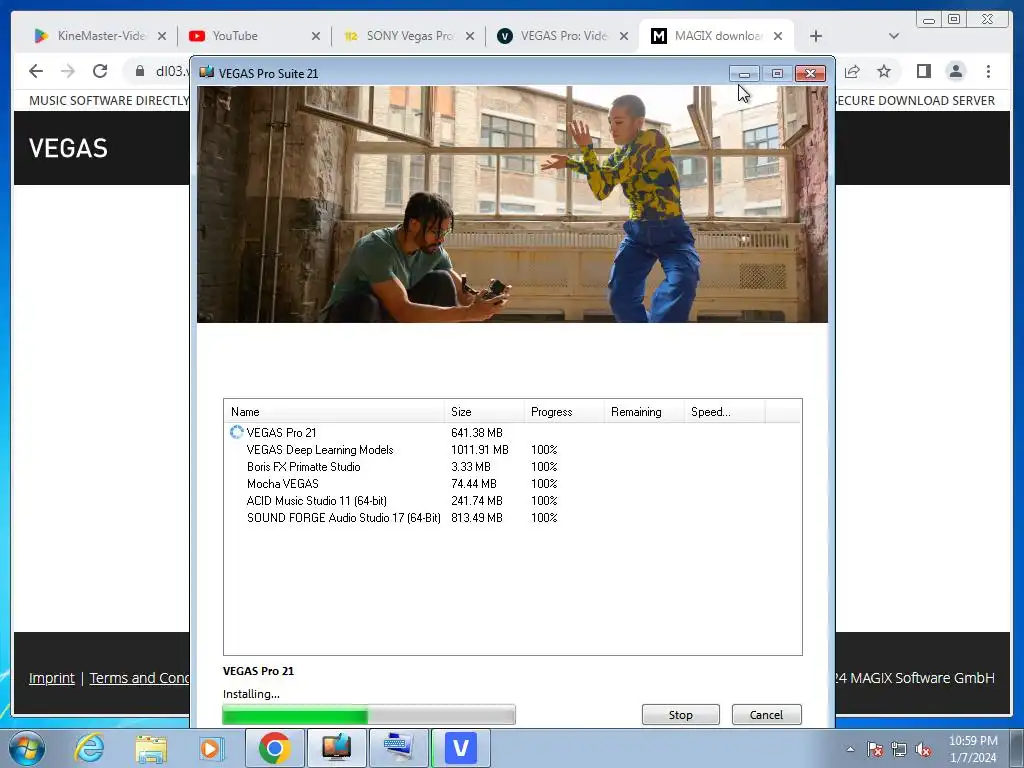Select the Mocha VEGAS row
Viewport: 1024px width, 768px height.
(513, 483)
